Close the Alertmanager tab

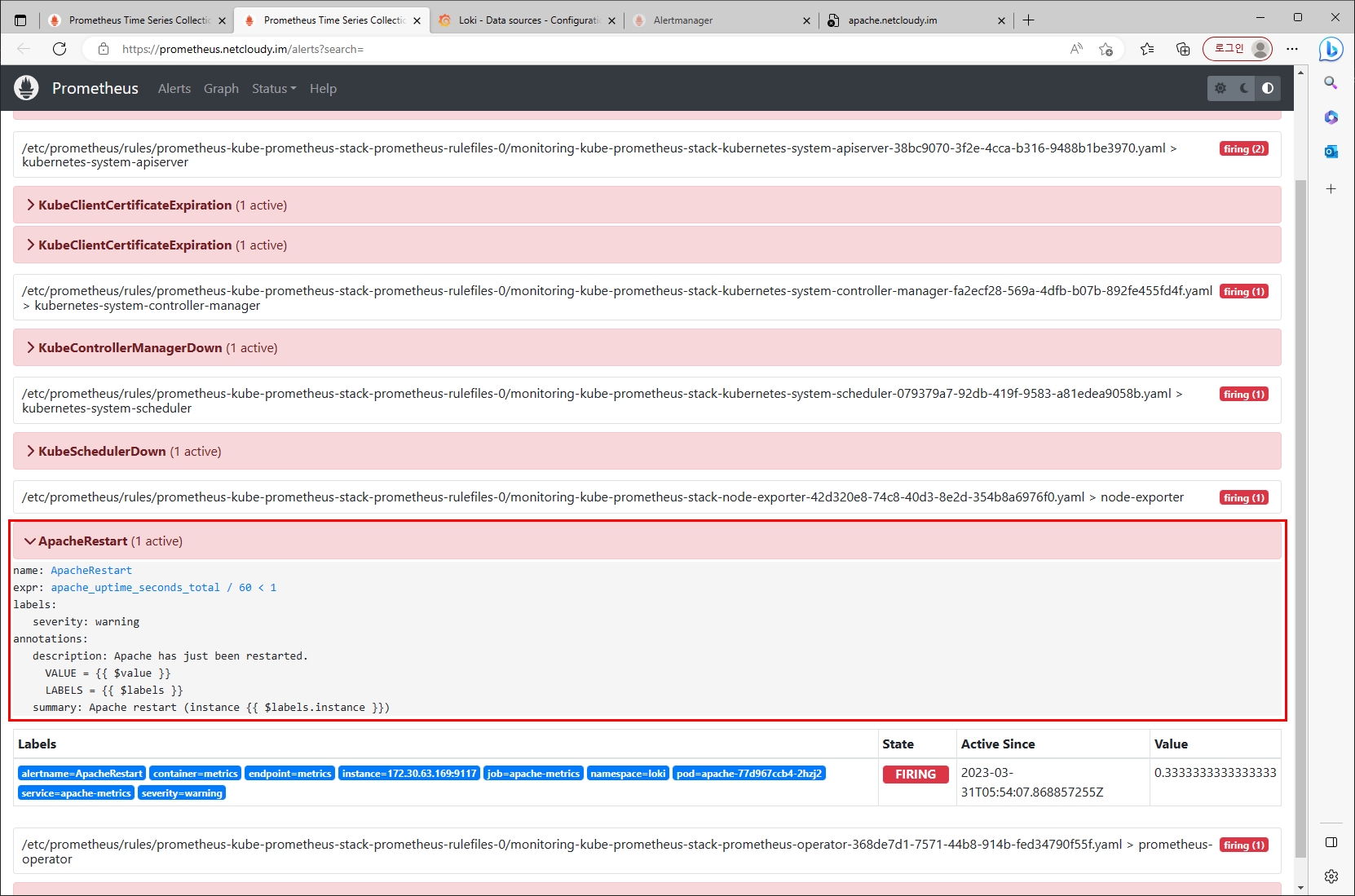(806, 20)
